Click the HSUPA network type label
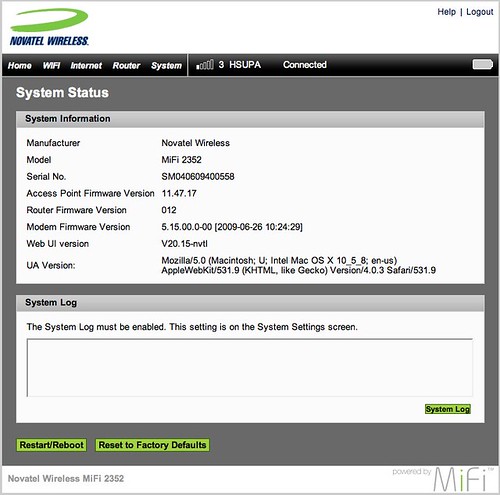This screenshot has width=500, height=495. pos(245,65)
